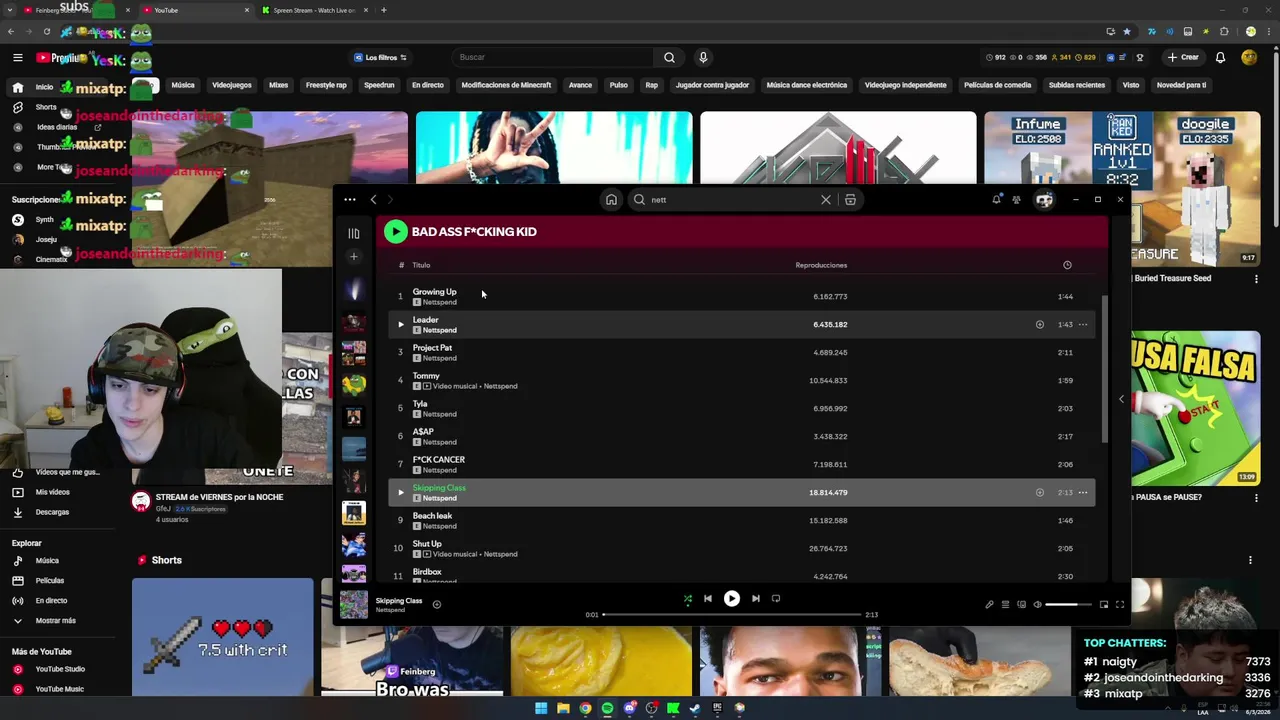Play the BAD ASS F*CKING KID album
This screenshot has height=720, width=1280.
(x=396, y=232)
